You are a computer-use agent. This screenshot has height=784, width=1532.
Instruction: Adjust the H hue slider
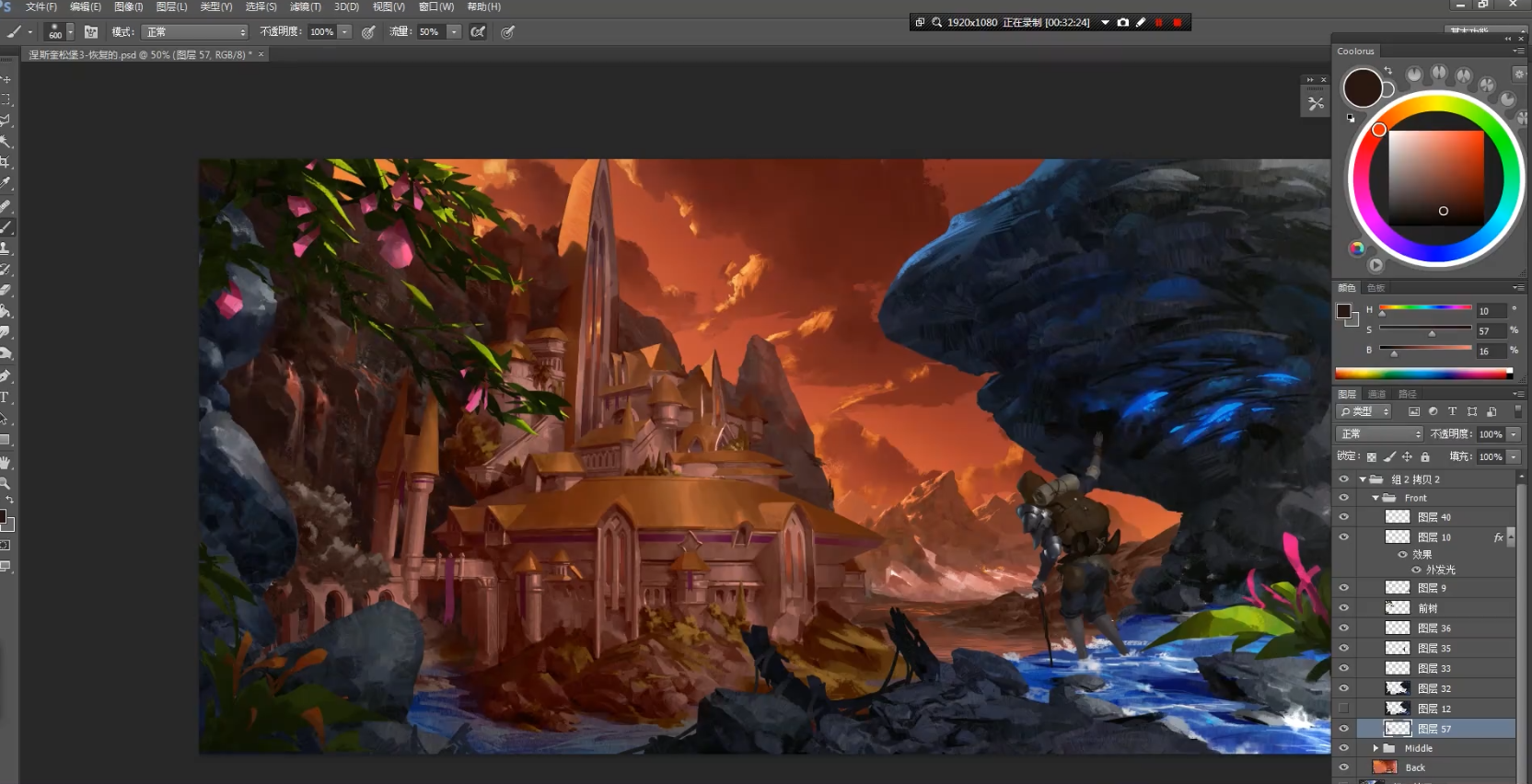[x=1425, y=309]
